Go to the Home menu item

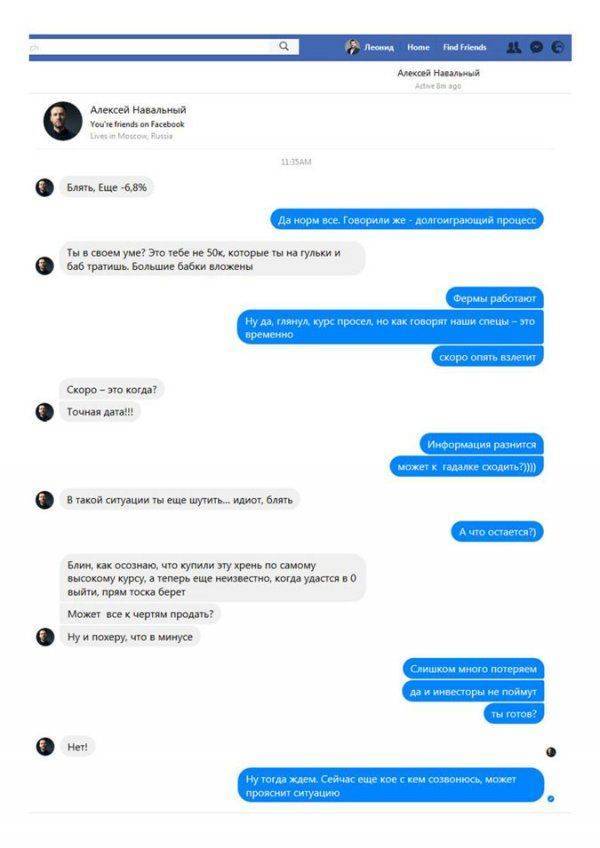(x=418, y=48)
